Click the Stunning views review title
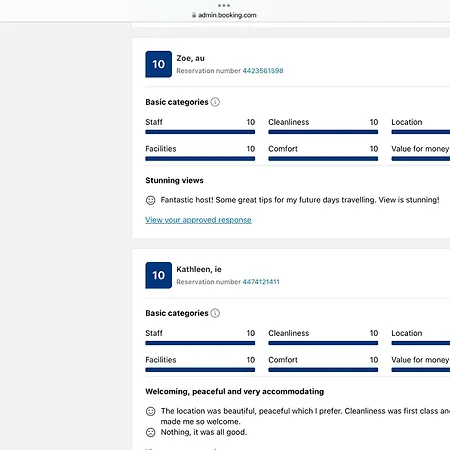450x450 pixels. (174, 180)
